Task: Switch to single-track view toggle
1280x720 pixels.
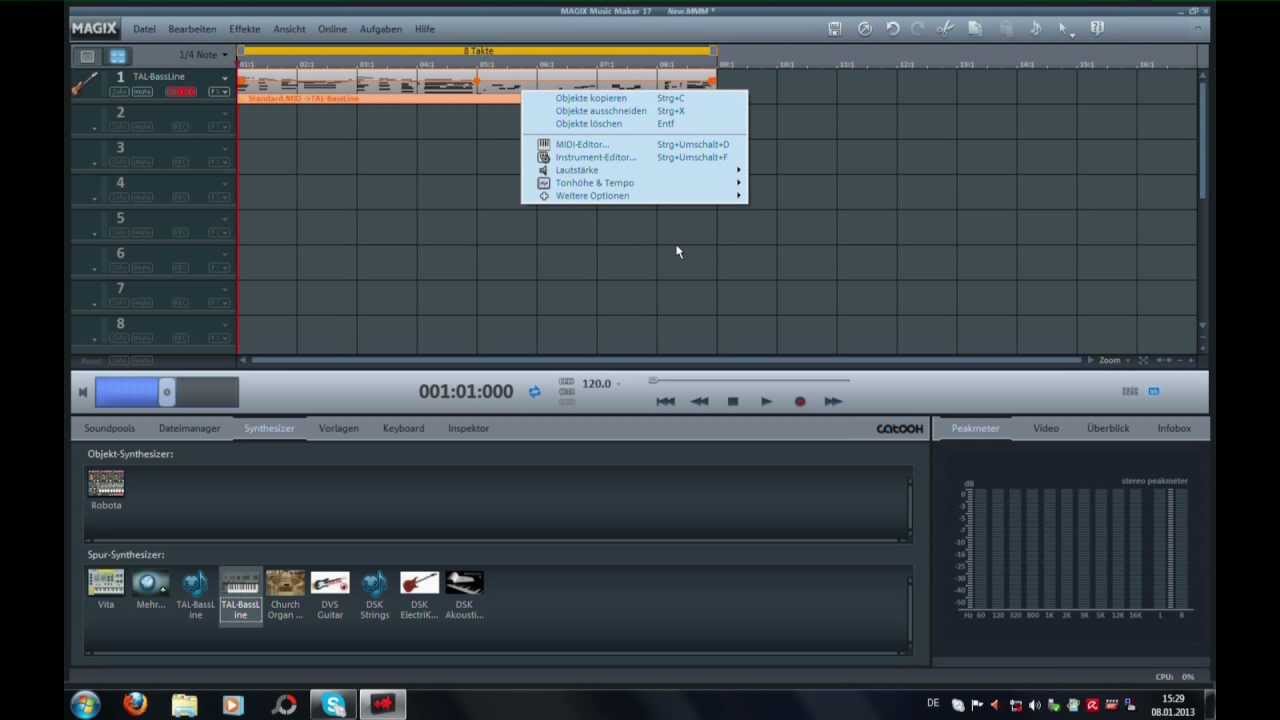Action: (x=88, y=56)
